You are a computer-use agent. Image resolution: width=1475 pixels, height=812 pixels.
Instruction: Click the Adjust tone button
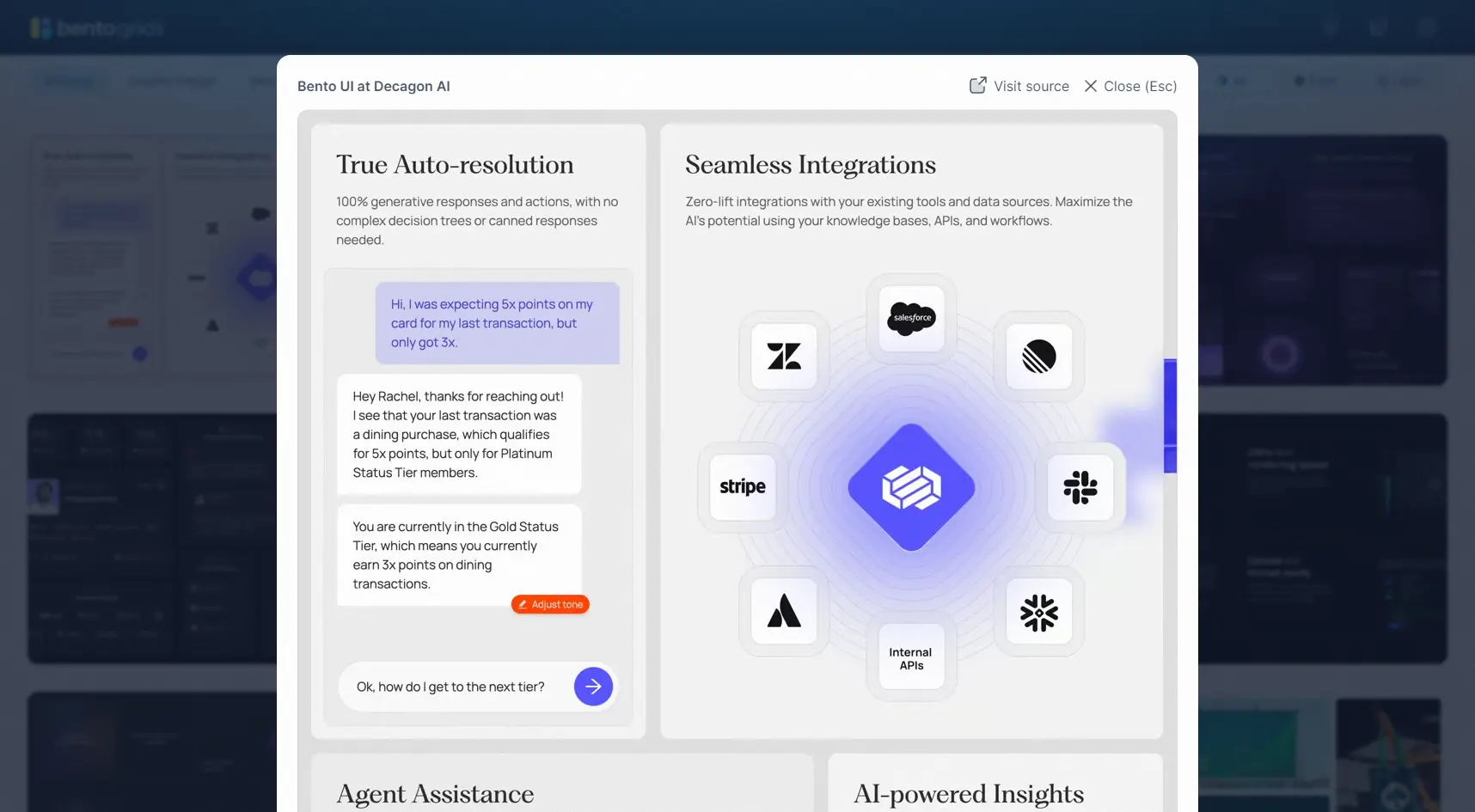pyautogui.click(x=550, y=604)
